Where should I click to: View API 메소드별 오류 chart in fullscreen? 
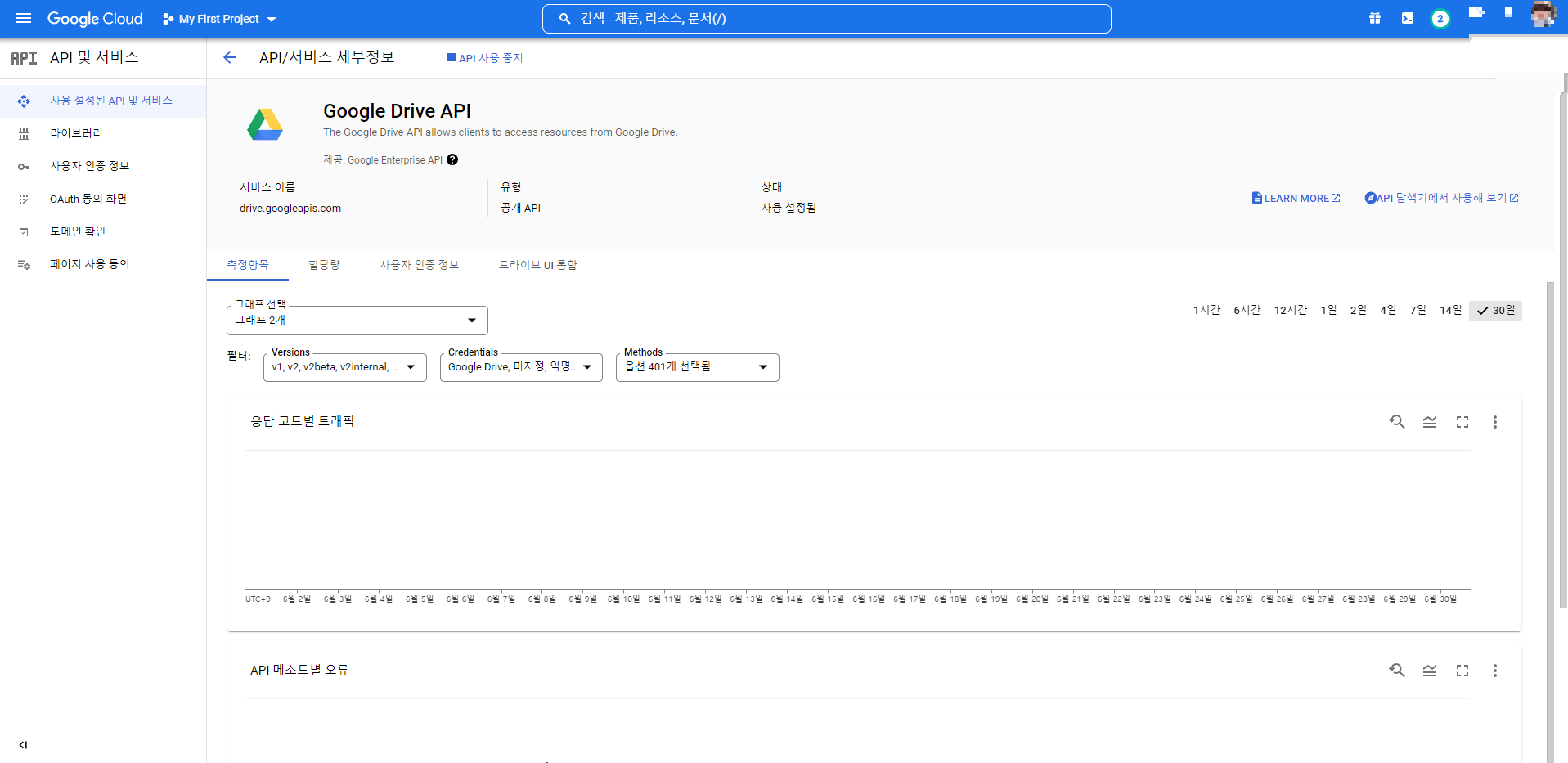(x=1462, y=671)
